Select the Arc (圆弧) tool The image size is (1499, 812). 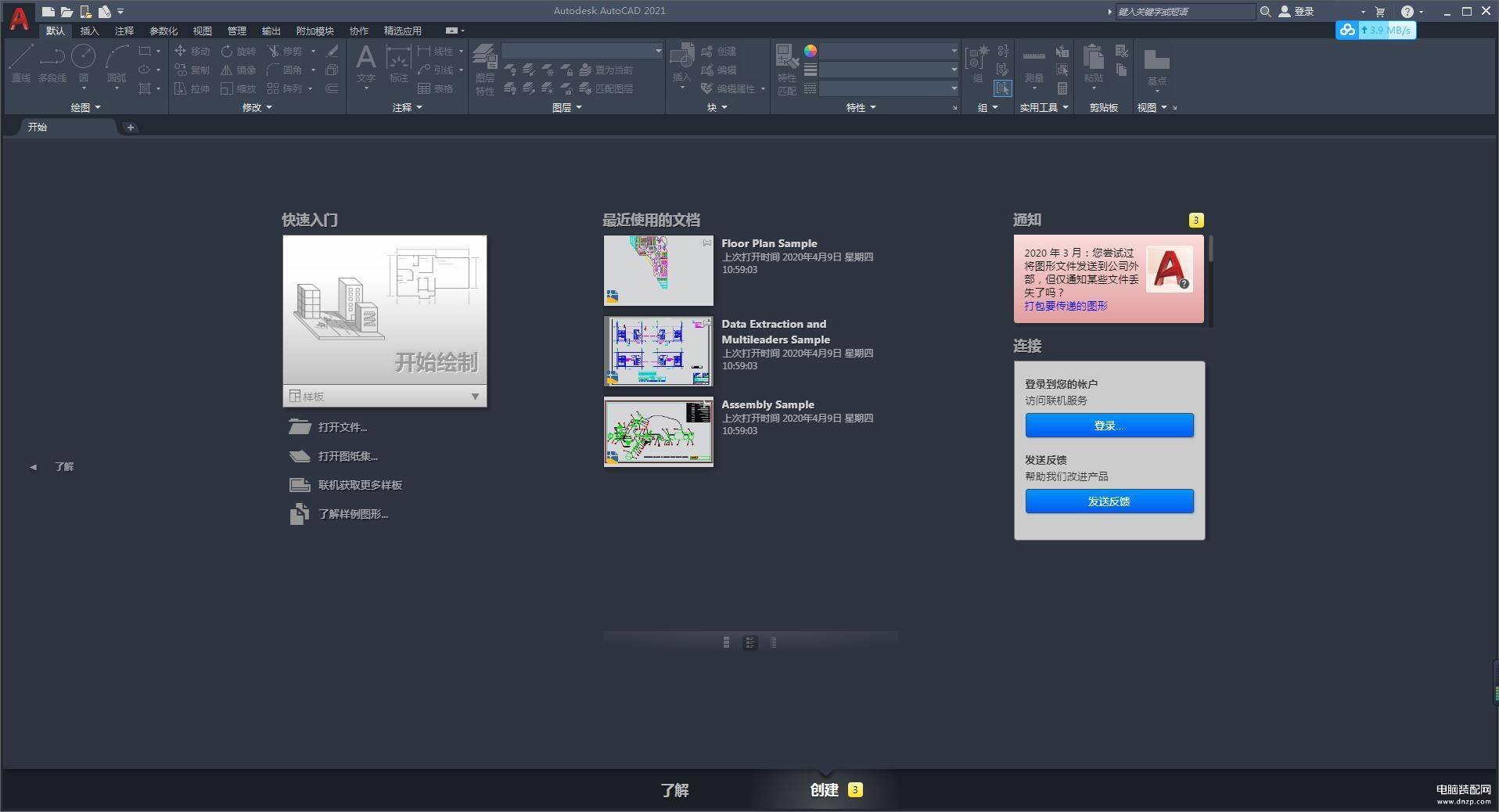(117, 63)
